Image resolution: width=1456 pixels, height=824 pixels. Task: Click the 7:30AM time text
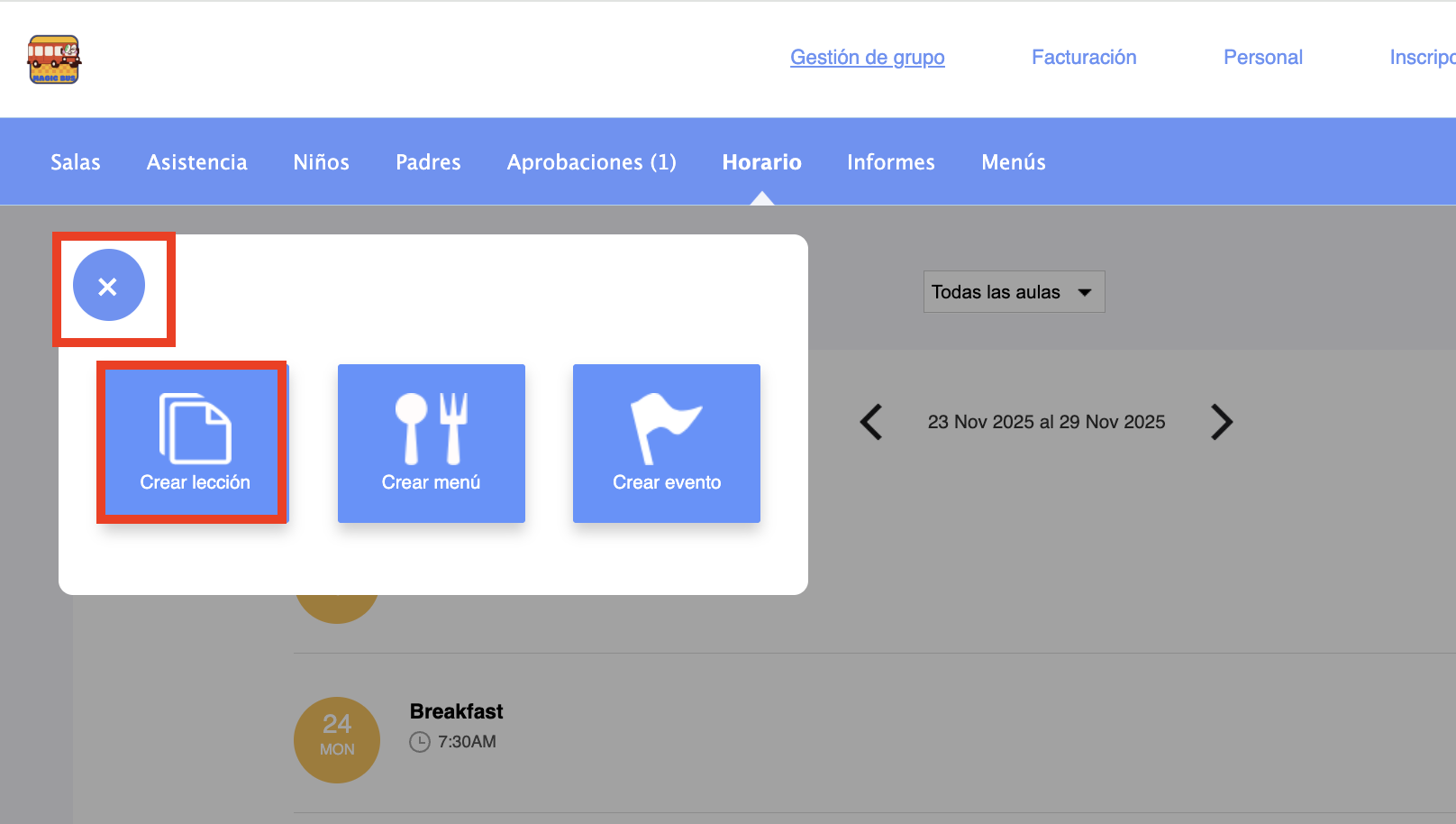coord(467,742)
